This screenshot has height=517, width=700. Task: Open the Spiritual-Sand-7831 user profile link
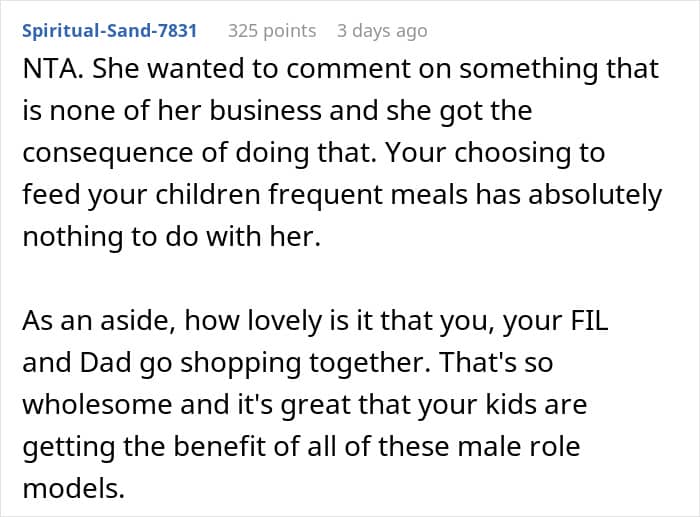(109, 31)
